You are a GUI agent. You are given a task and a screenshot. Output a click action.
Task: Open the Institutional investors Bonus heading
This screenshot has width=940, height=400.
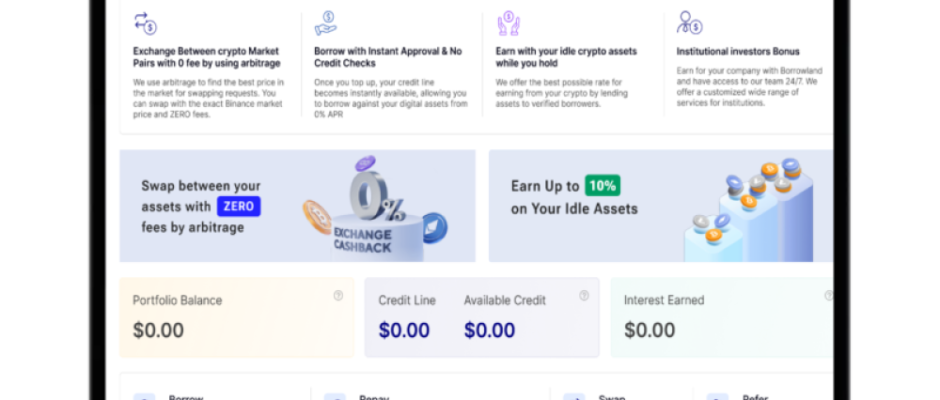(738, 52)
